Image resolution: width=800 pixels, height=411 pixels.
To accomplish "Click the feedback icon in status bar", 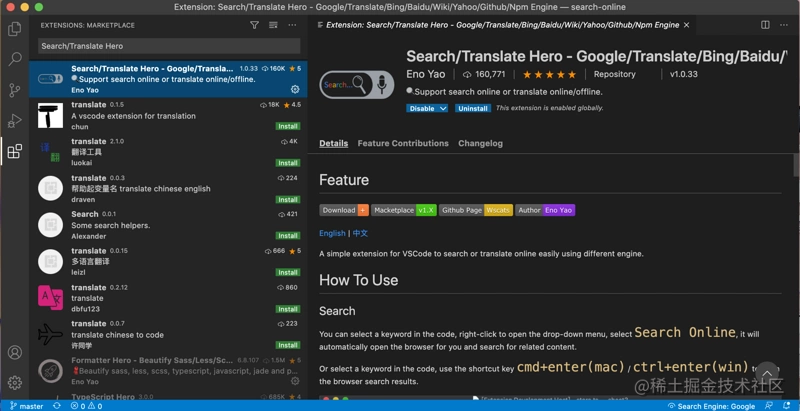I will pyautogui.click(x=769, y=406).
